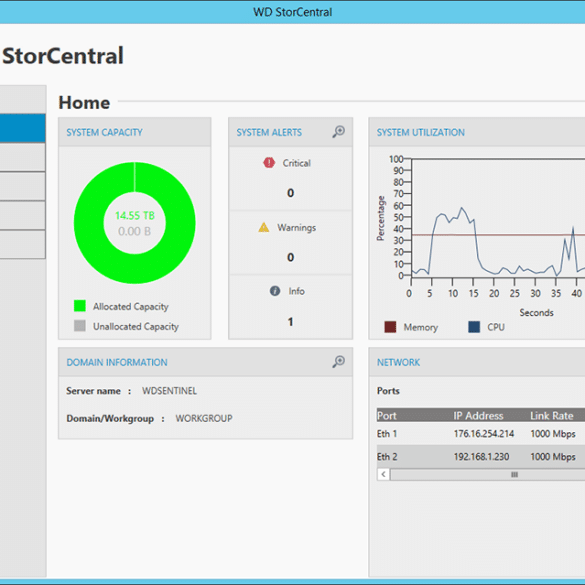Select the Eth 1 port row
585x585 pixels.
[x=481, y=434]
